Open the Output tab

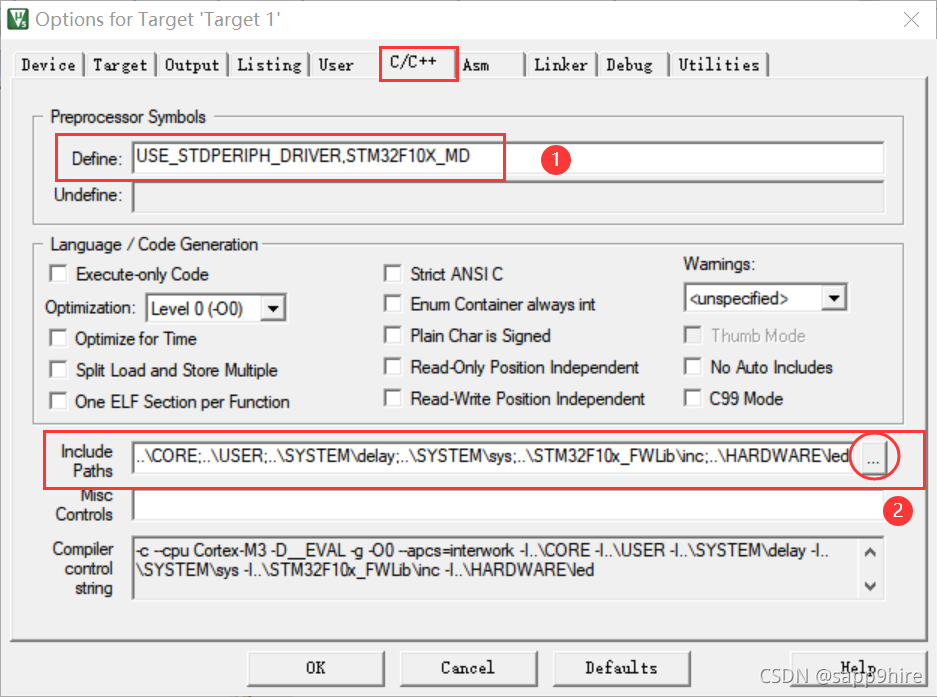[x=192, y=65]
